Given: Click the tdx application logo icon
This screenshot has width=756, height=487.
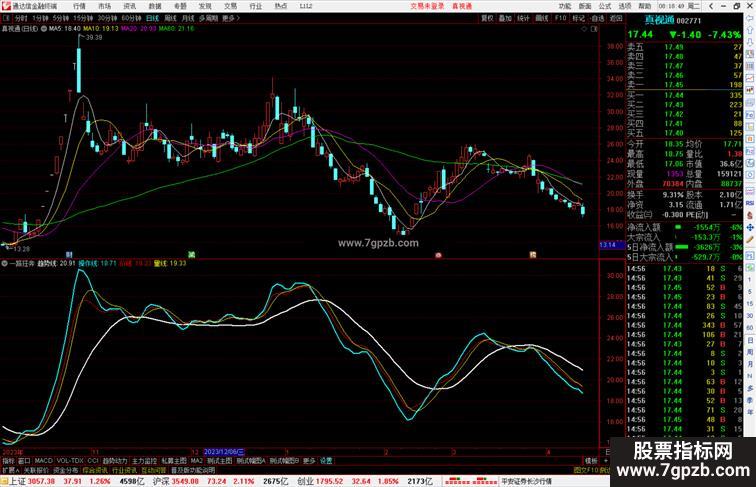Looking at the screenshot, I should (6, 6).
